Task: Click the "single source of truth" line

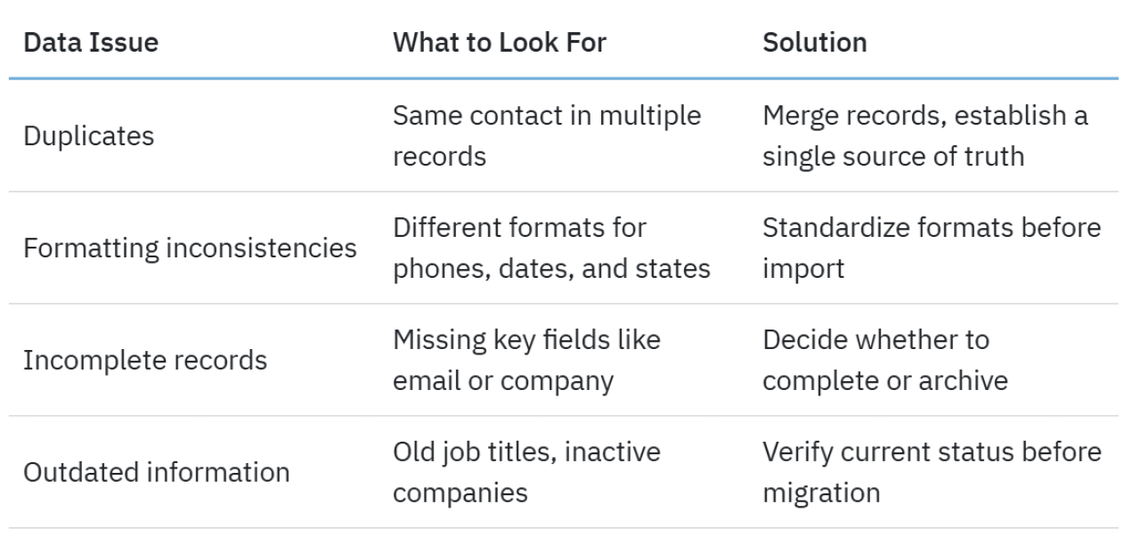Action: pyautogui.click(x=893, y=157)
